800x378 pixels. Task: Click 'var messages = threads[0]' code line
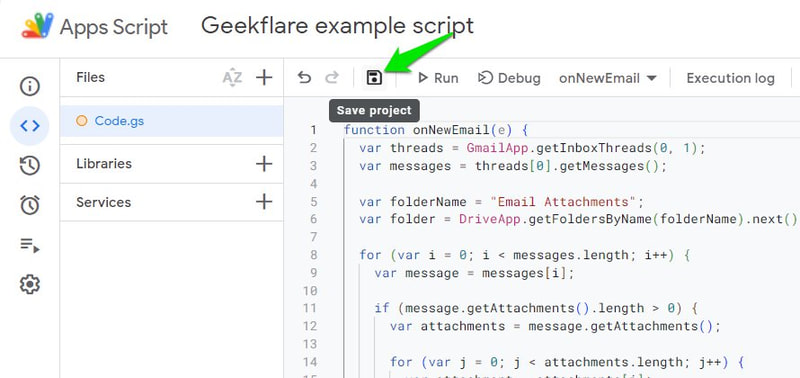513,166
